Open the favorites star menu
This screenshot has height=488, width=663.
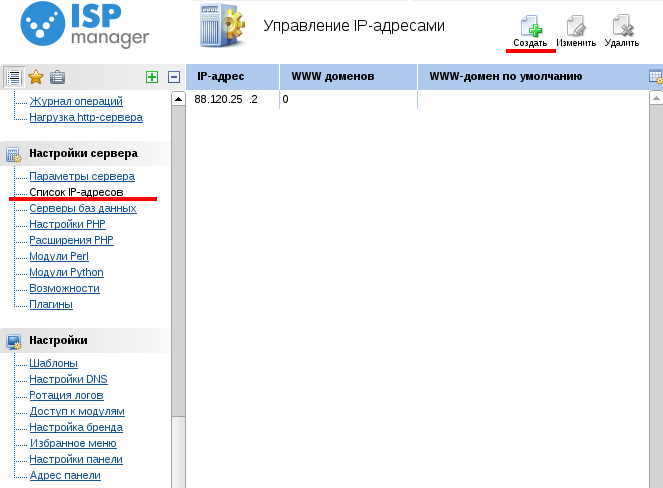coord(36,77)
